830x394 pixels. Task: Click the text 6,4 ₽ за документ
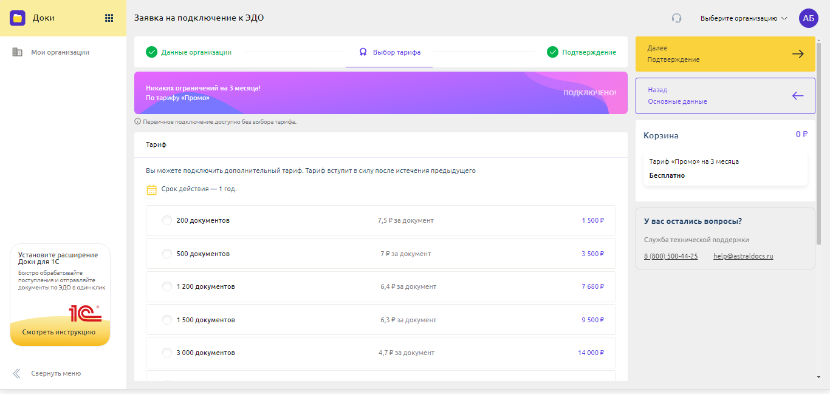coord(408,286)
